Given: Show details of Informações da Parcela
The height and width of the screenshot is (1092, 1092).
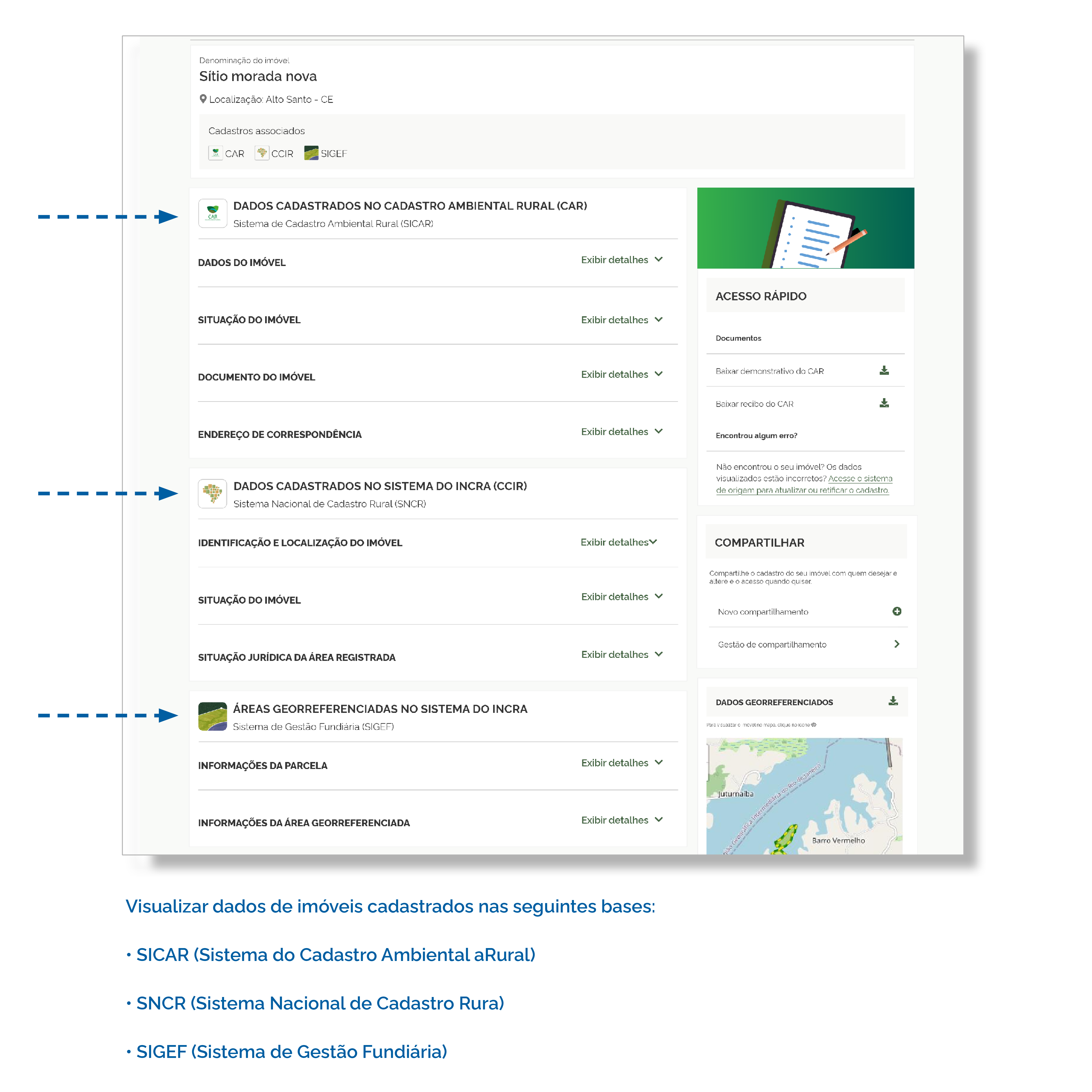Looking at the screenshot, I should (x=622, y=763).
